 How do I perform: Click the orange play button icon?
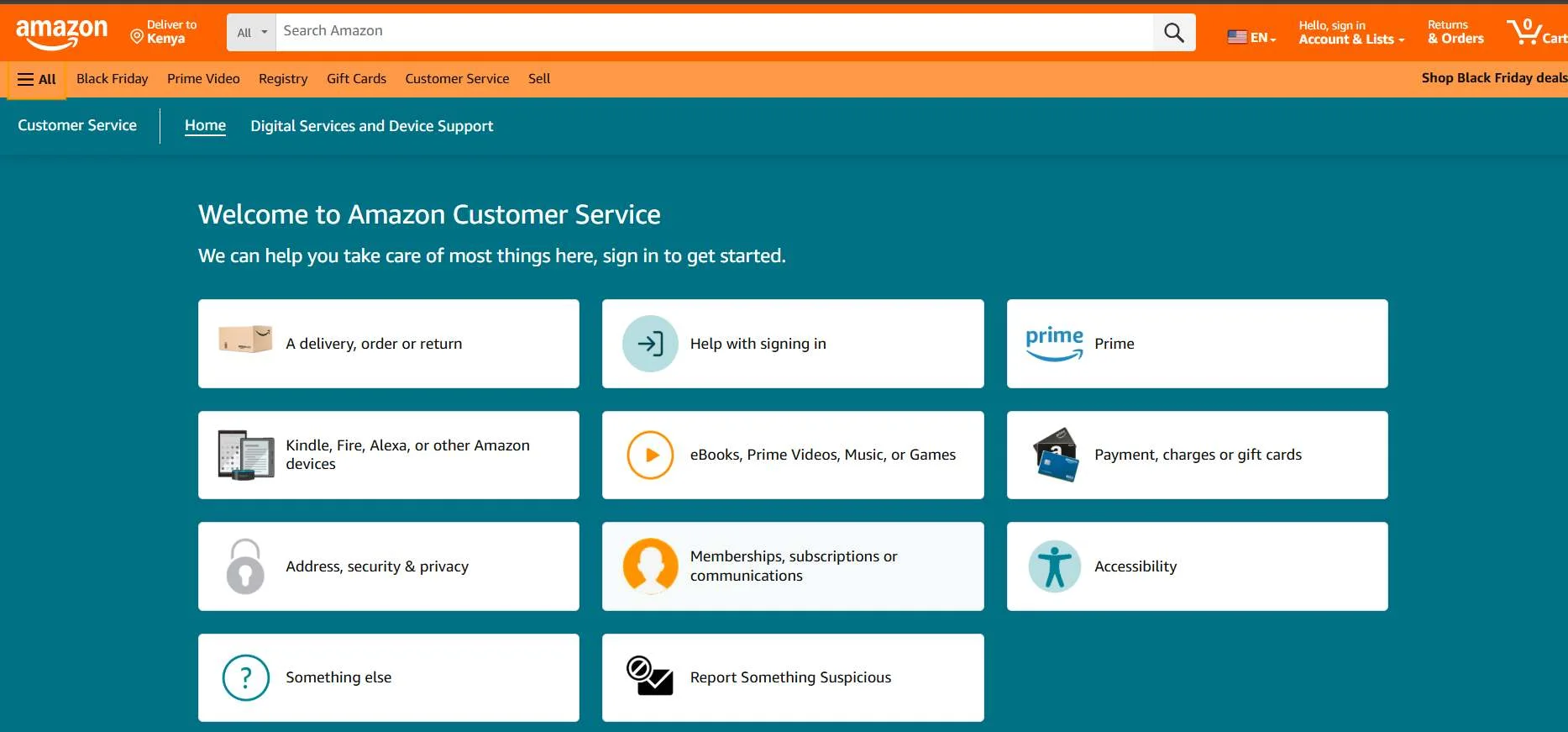[650, 455]
